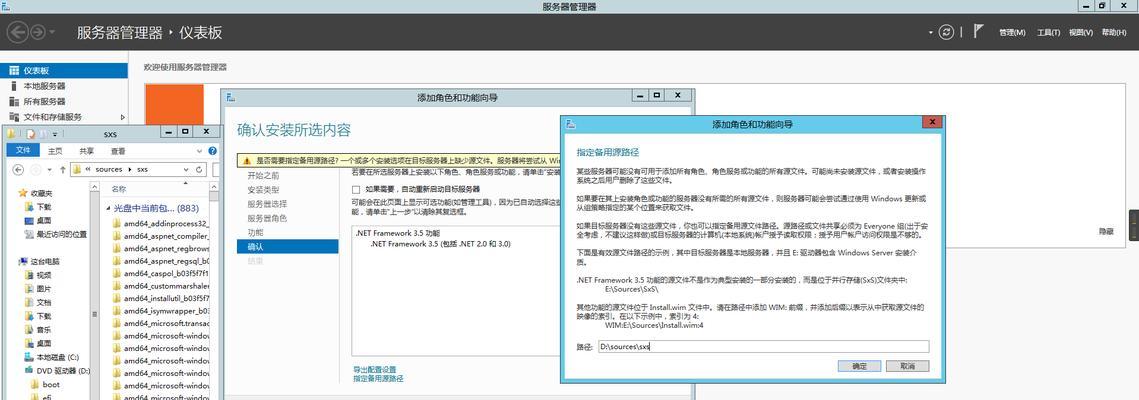The image size is (1139, 400).
Task: Open 文档 under 这台电脑
Action: click(x=38, y=303)
